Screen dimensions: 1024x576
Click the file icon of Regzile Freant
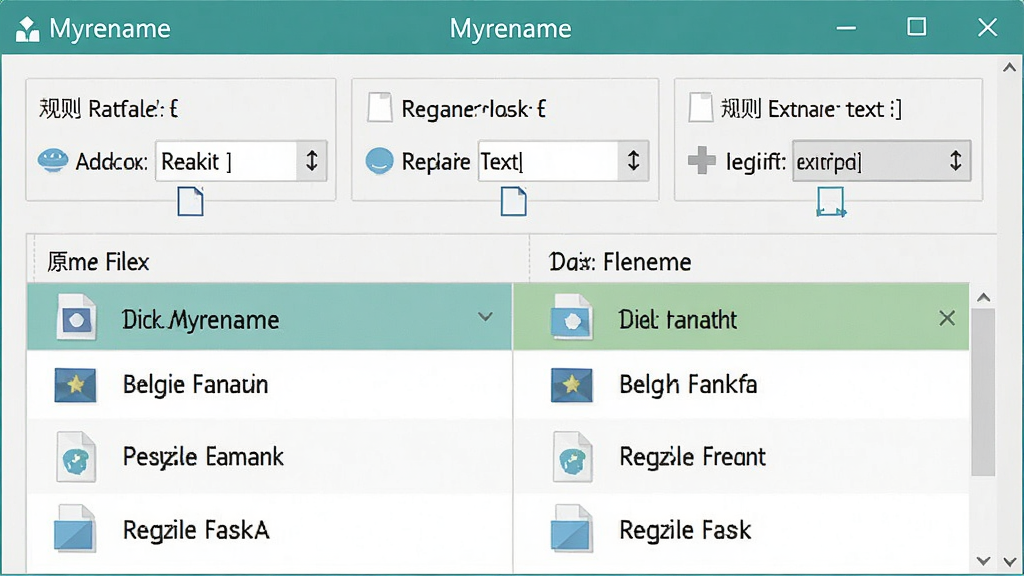pyautogui.click(x=573, y=457)
